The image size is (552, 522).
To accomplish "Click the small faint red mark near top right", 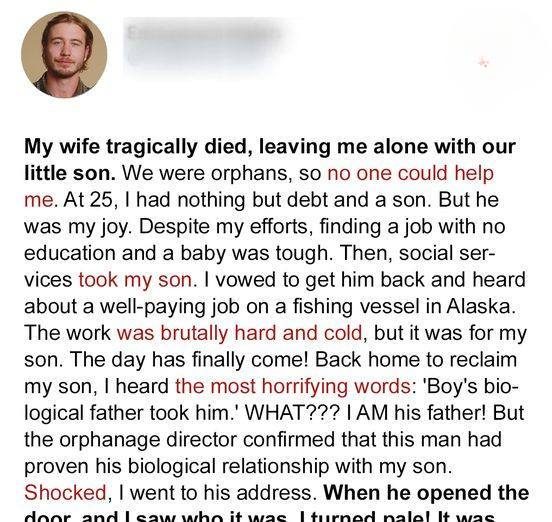I will point(484,63).
